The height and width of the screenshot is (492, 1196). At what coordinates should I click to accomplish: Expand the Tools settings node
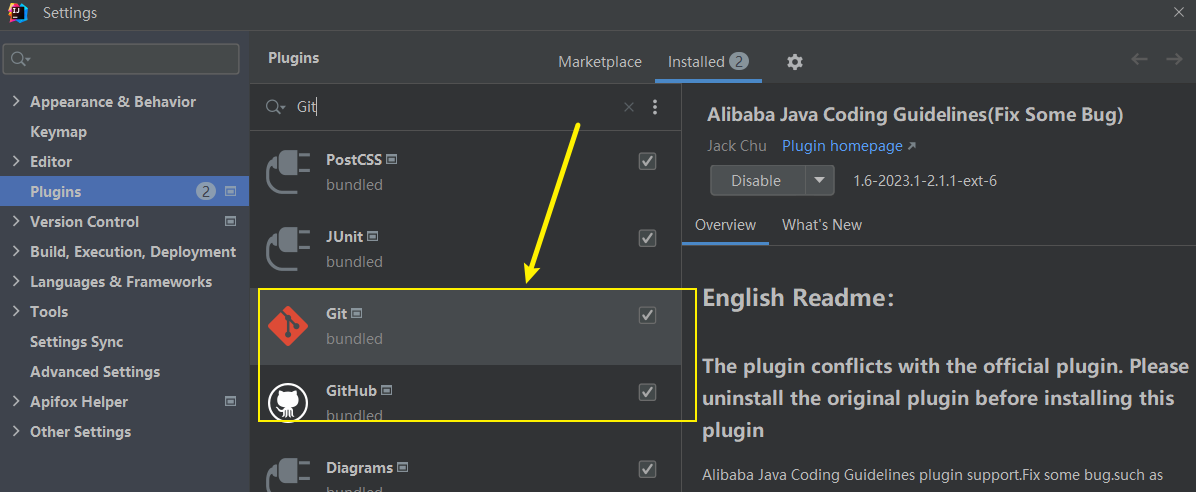16,311
